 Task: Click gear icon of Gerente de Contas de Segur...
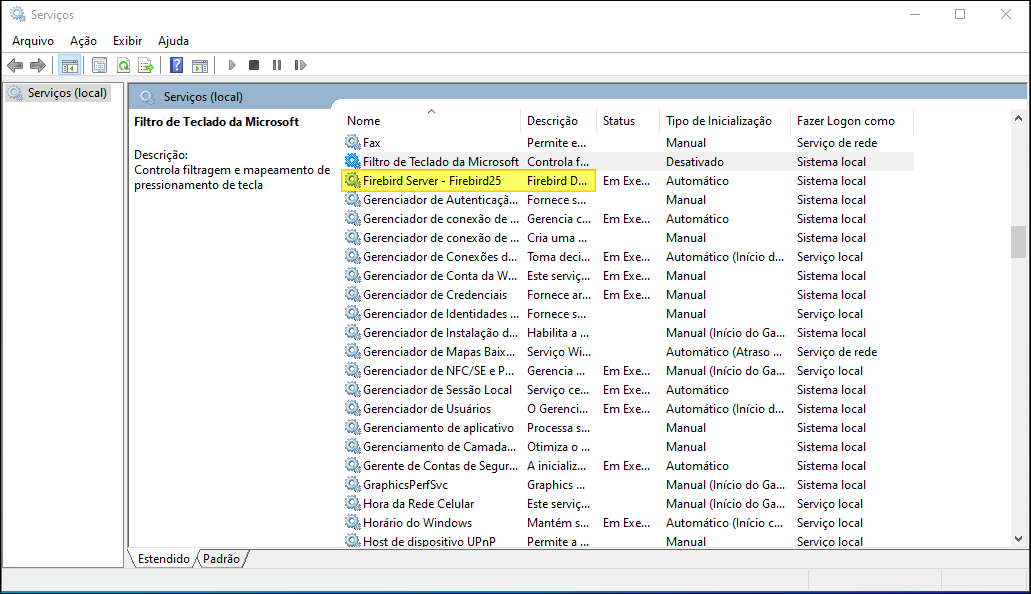pyautogui.click(x=352, y=466)
